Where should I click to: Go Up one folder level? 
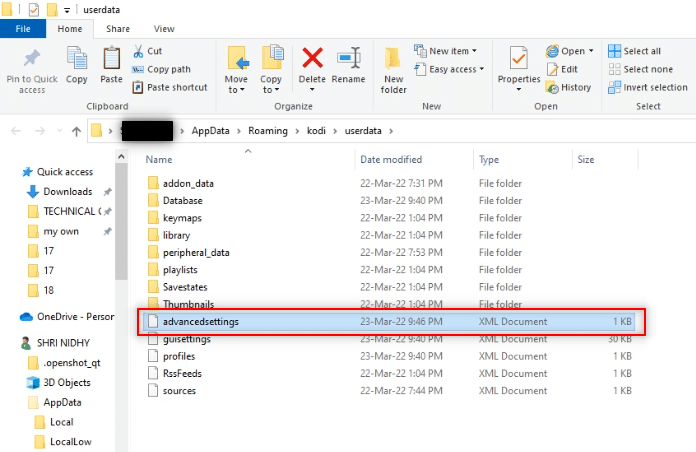click(x=76, y=131)
